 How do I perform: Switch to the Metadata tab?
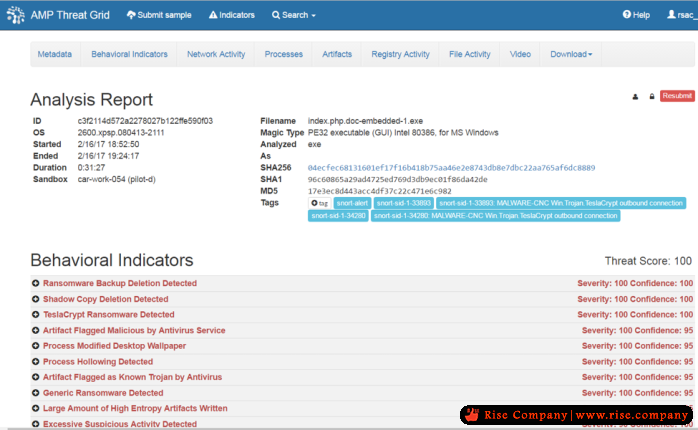[55, 54]
